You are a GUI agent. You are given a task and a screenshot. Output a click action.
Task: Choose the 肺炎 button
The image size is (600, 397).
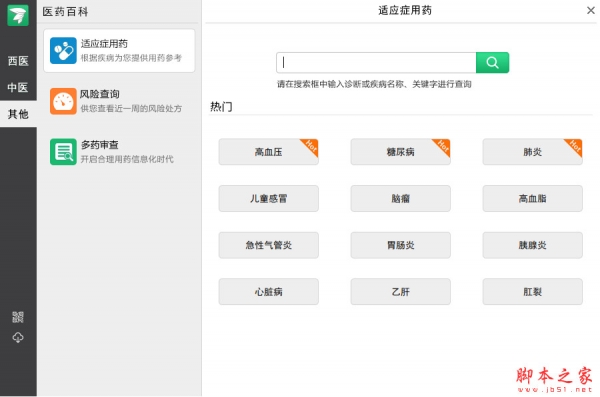pyautogui.click(x=532, y=152)
